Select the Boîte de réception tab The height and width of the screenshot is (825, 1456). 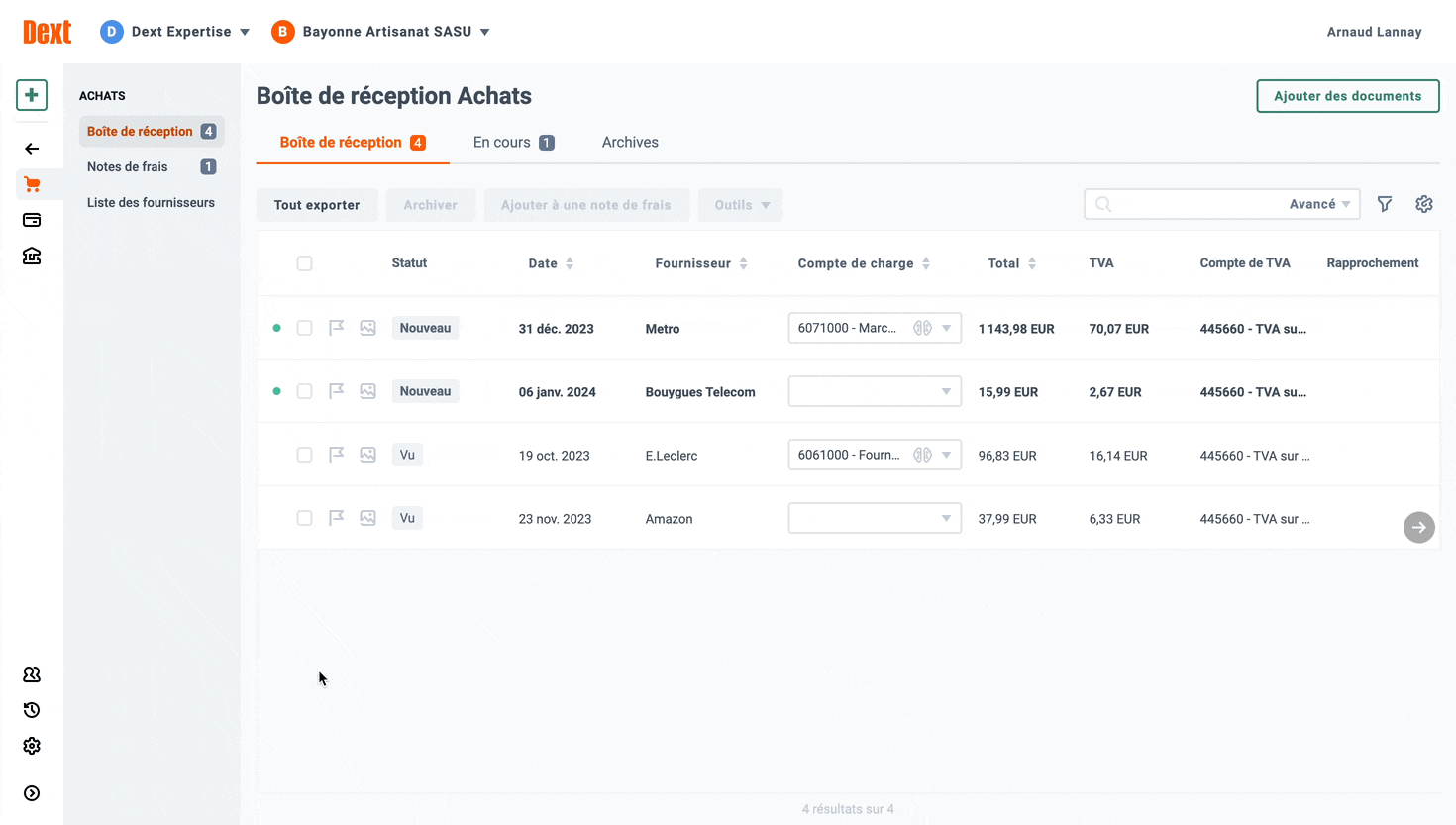tap(353, 143)
